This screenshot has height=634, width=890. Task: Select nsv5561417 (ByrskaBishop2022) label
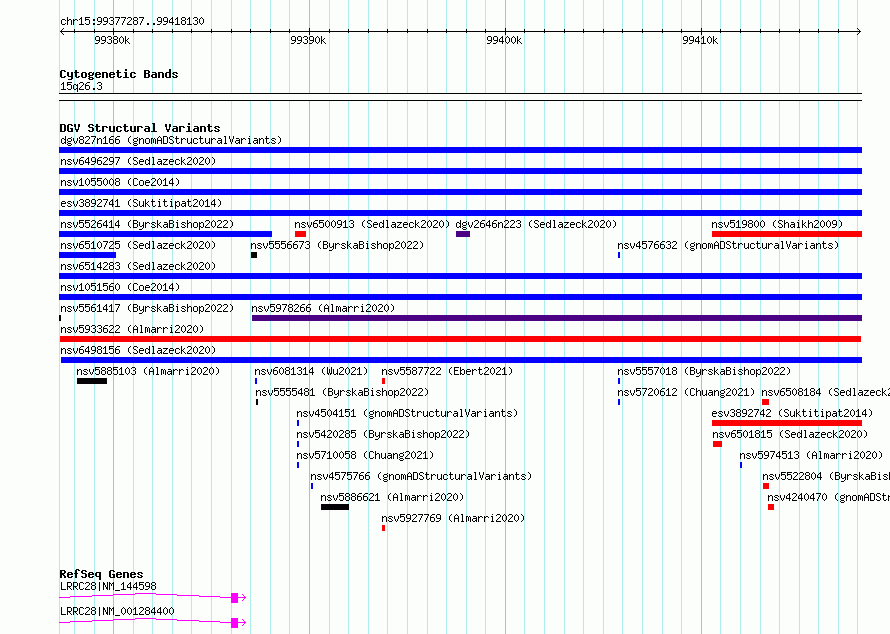147,308
